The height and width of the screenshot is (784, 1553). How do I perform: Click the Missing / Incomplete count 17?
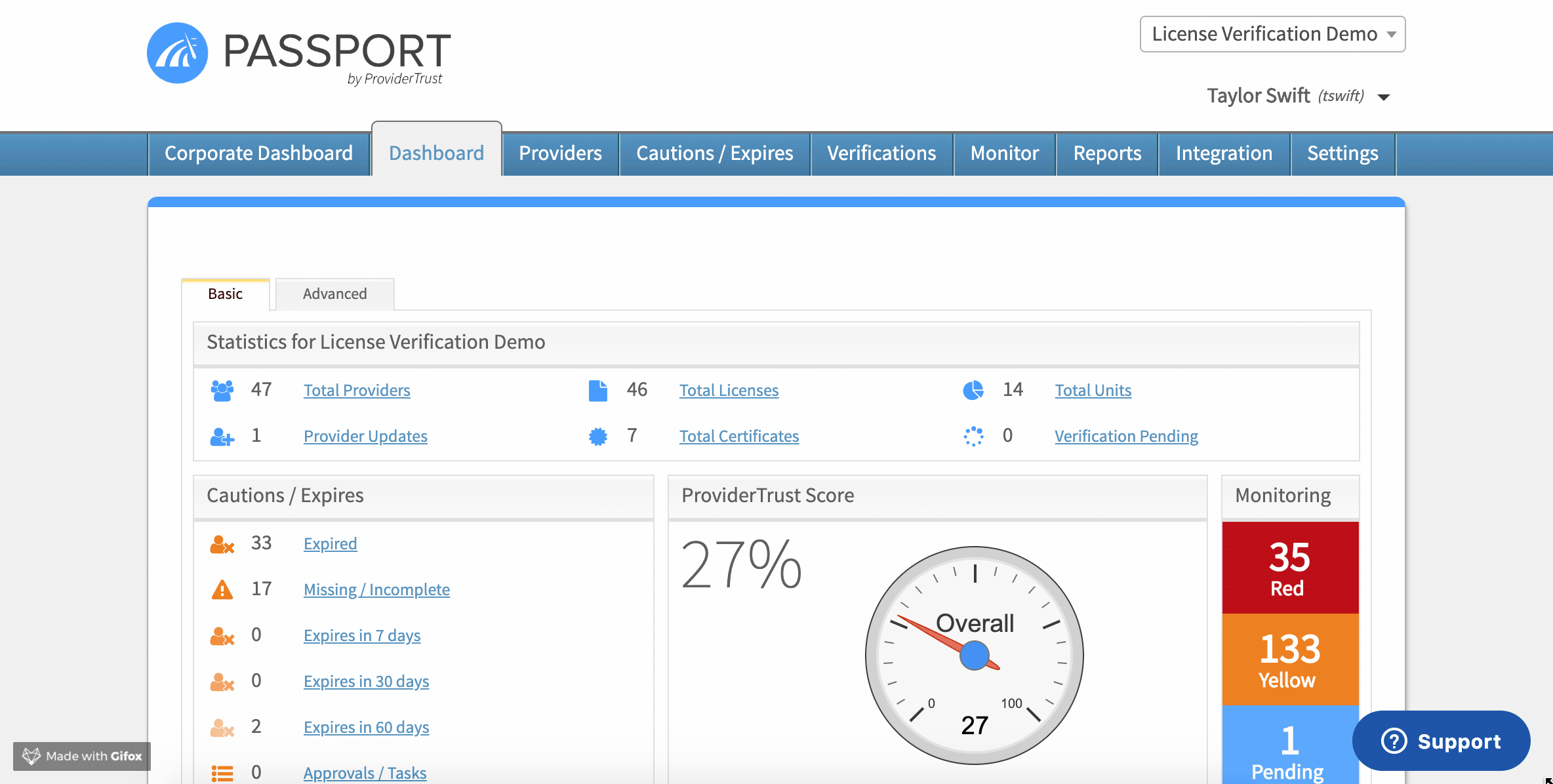click(261, 589)
